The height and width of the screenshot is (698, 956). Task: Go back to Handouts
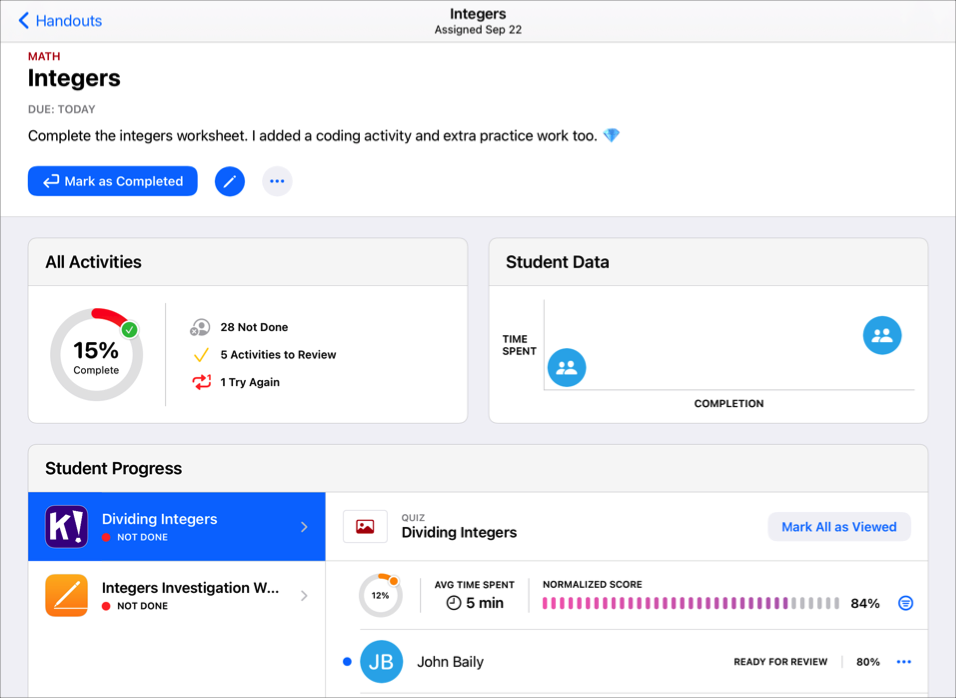coord(60,21)
